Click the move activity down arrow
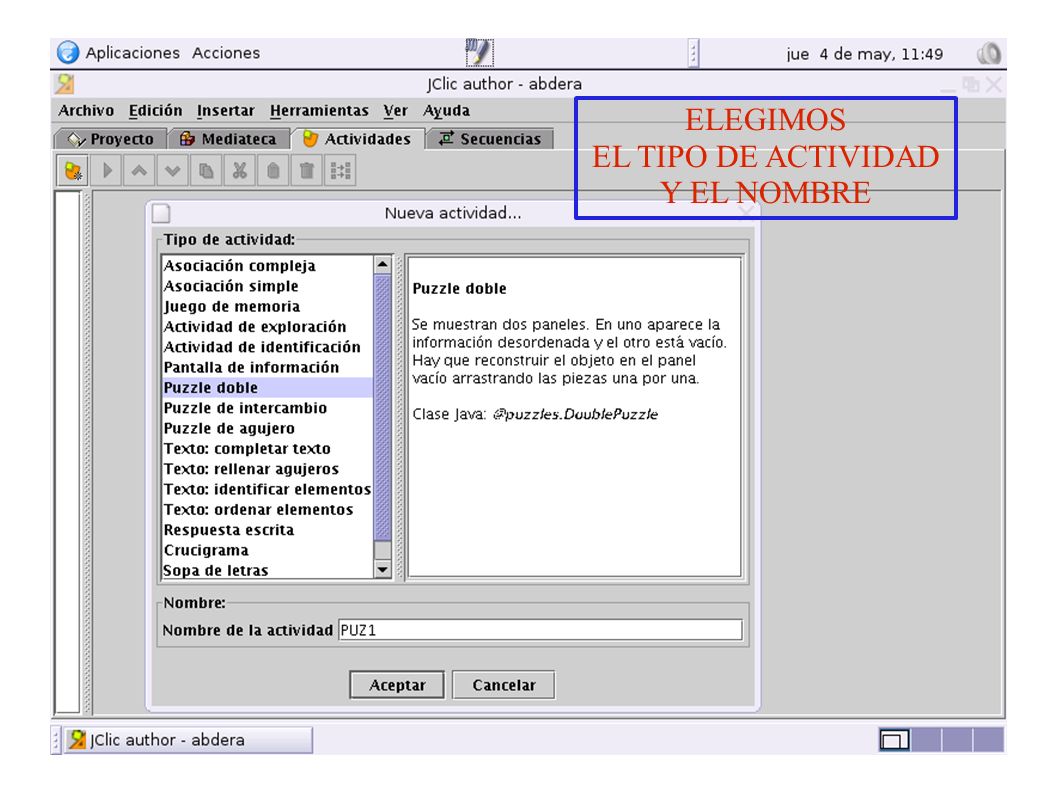The image size is (1058, 793). pos(172,171)
